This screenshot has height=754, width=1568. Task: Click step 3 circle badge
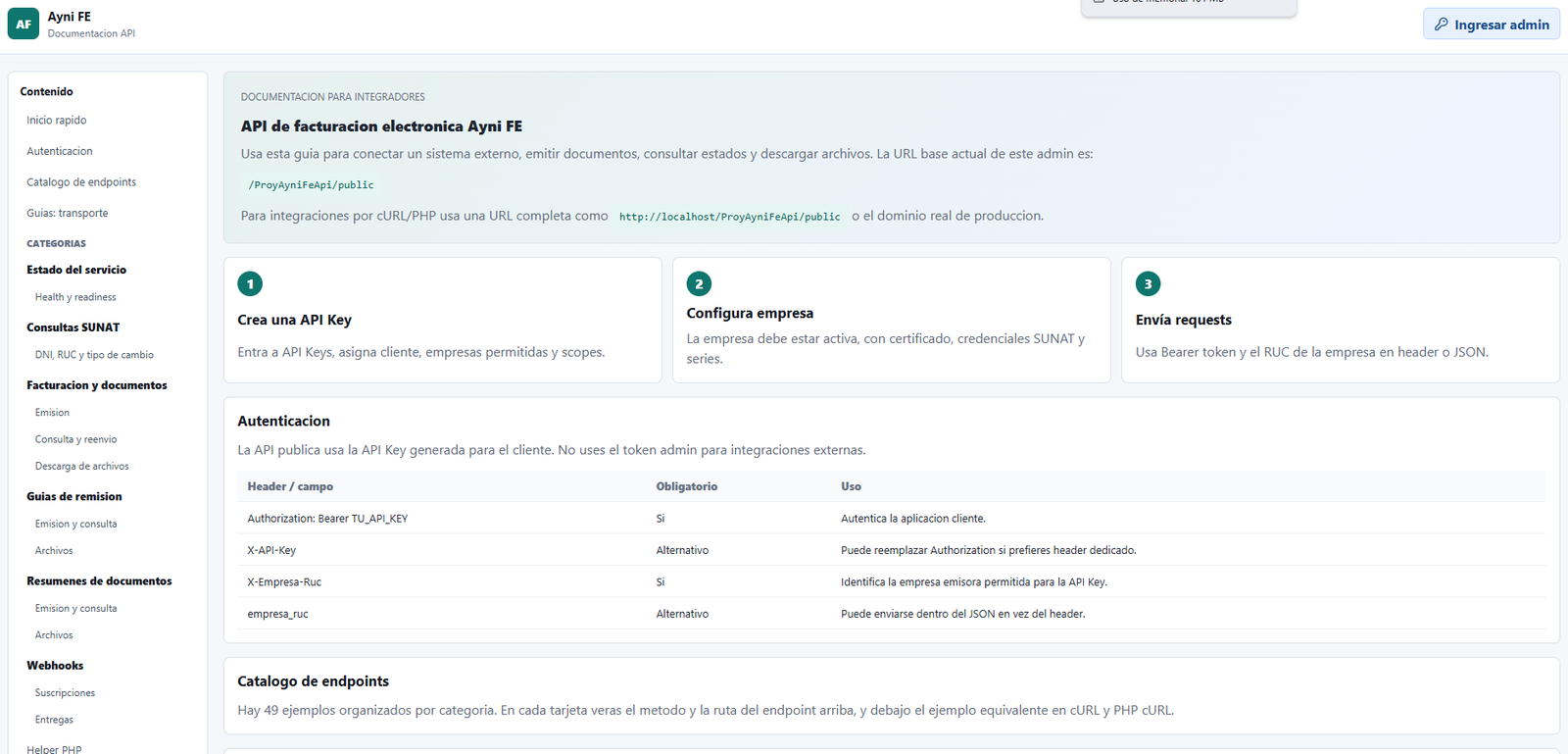[x=1148, y=283]
